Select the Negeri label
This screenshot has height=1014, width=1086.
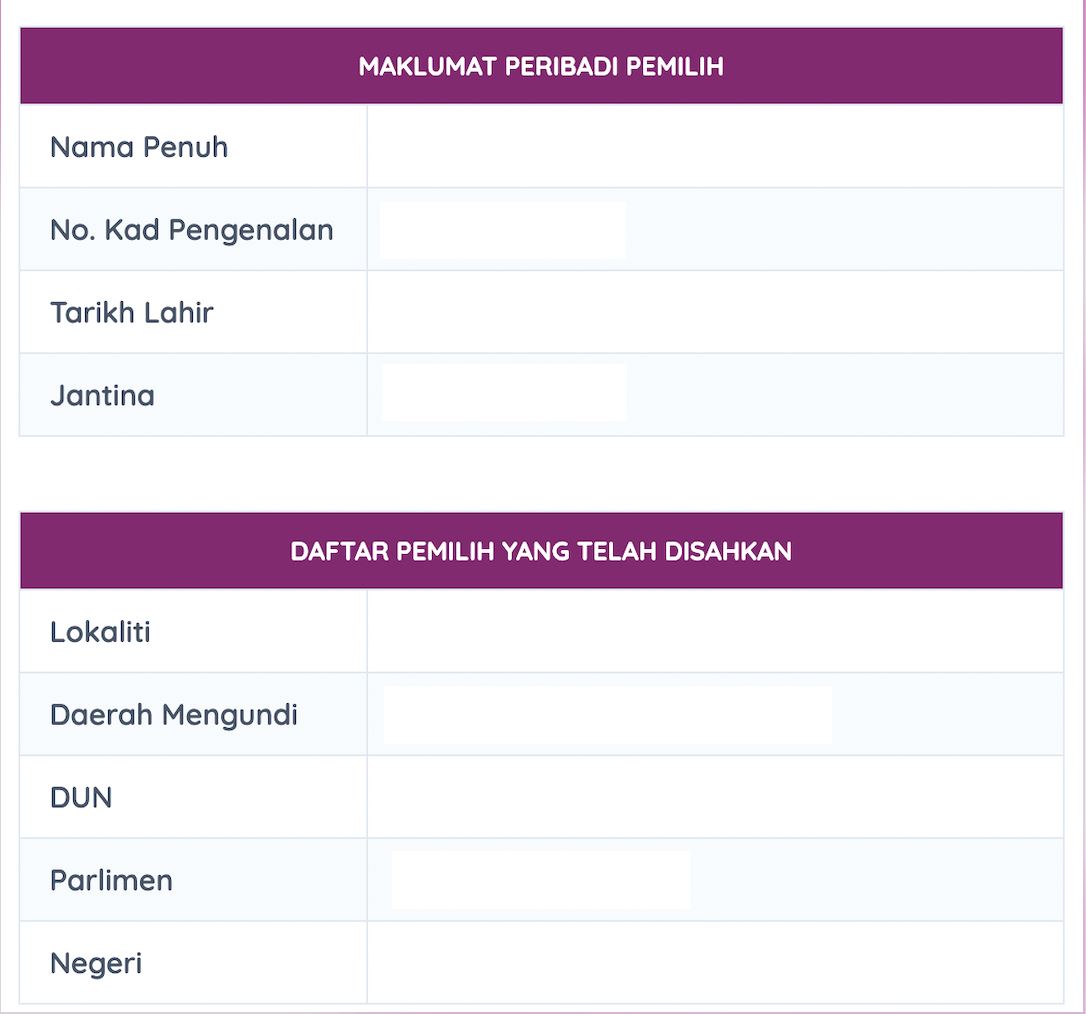pyautogui.click(x=96, y=964)
